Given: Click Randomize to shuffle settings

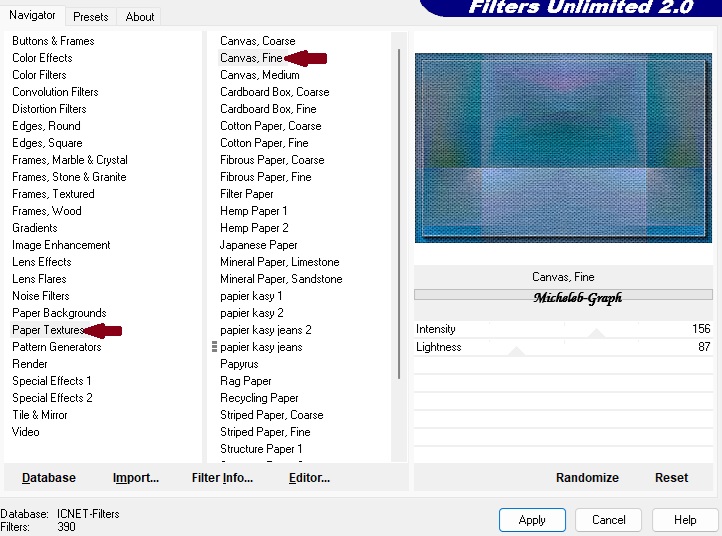Looking at the screenshot, I should 587,478.
